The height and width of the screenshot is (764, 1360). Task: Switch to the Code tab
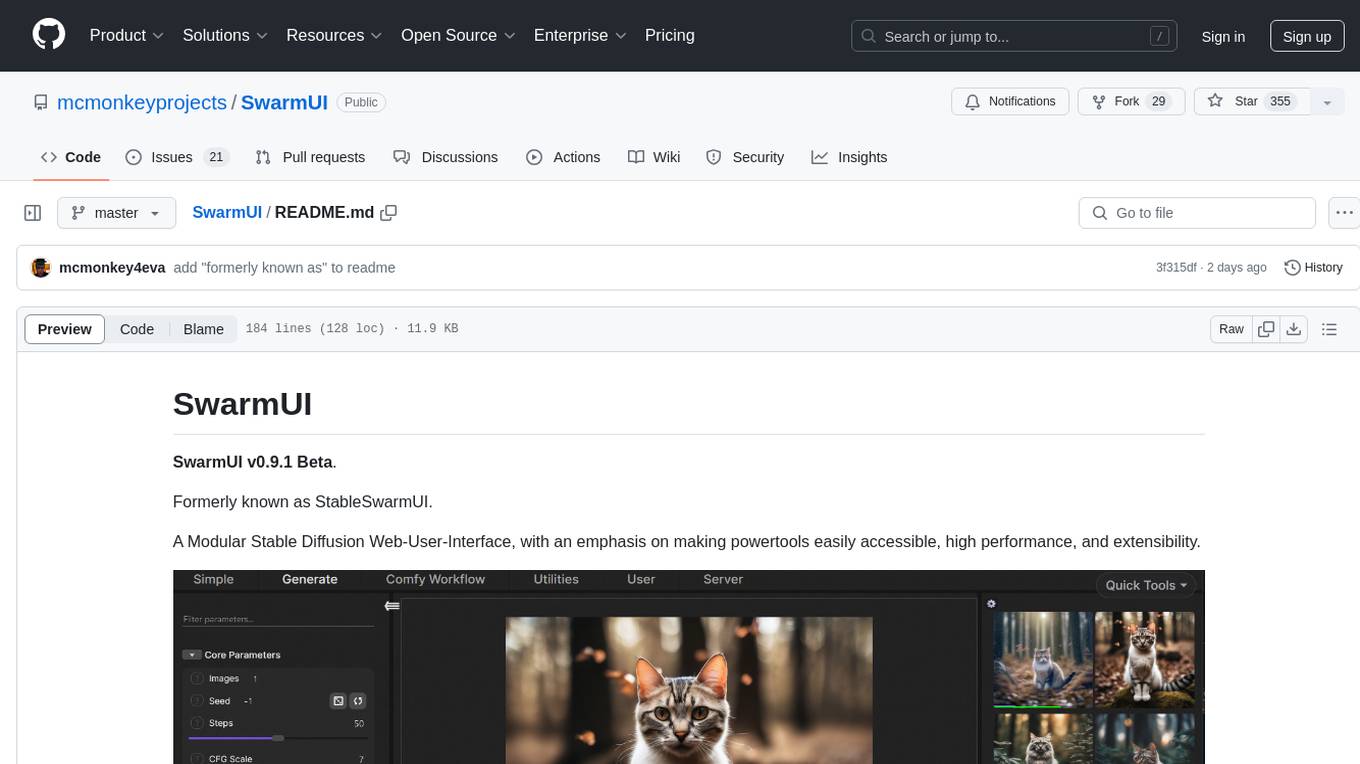71,157
